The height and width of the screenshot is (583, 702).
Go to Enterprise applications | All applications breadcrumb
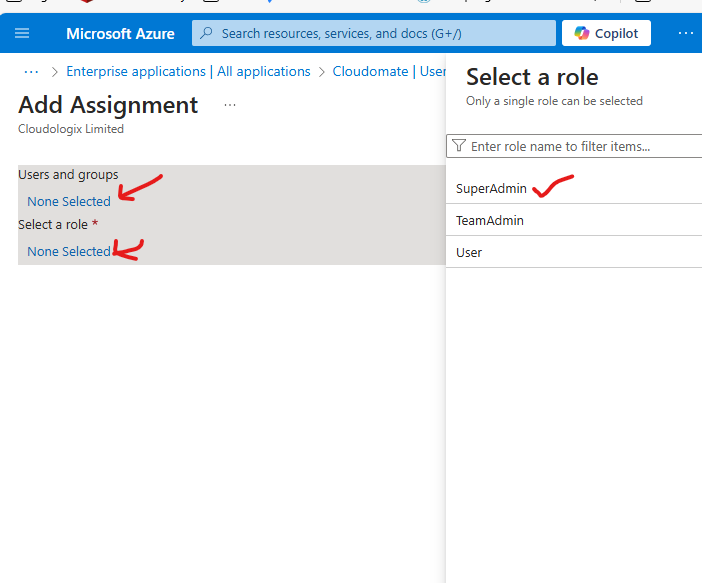click(188, 72)
